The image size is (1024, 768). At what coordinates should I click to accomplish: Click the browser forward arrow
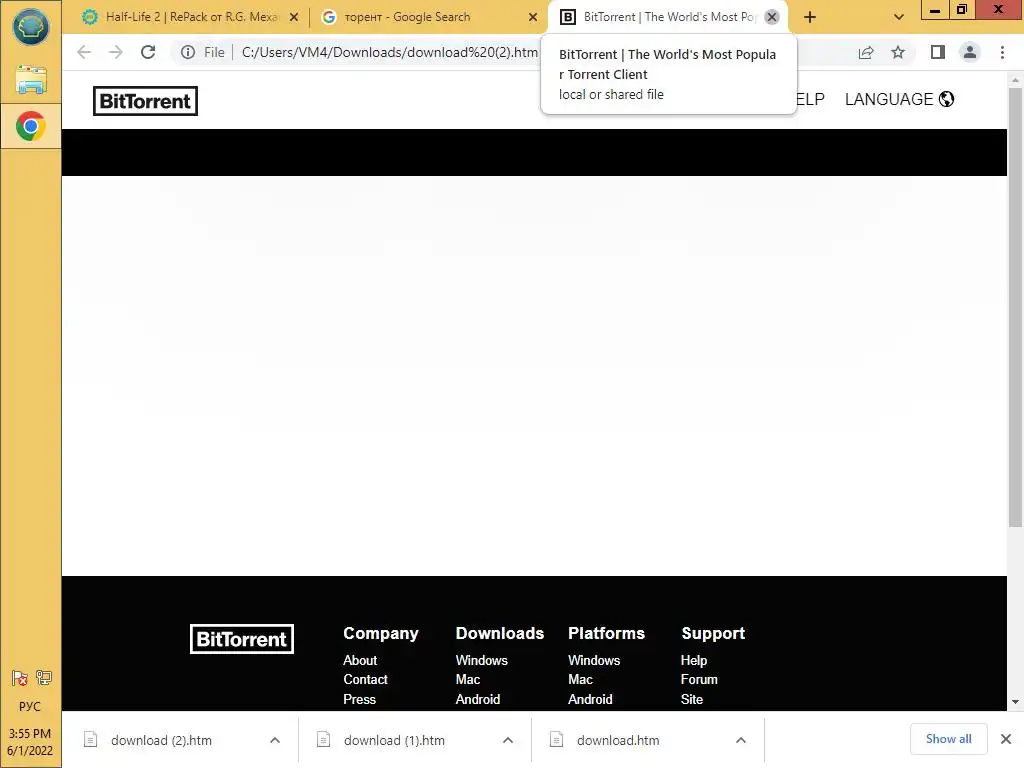[x=116, y=52]
